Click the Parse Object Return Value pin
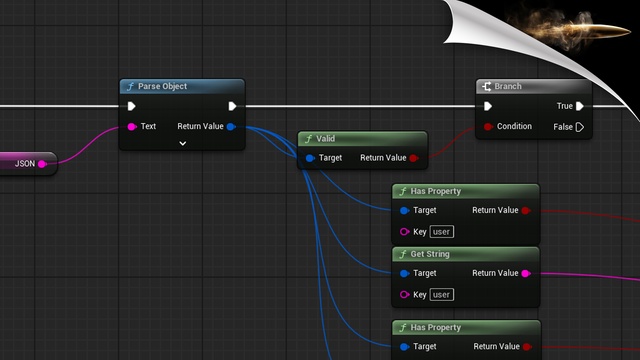Image resolution: width=640 pixels, height=360 pixels. (231, 127)
